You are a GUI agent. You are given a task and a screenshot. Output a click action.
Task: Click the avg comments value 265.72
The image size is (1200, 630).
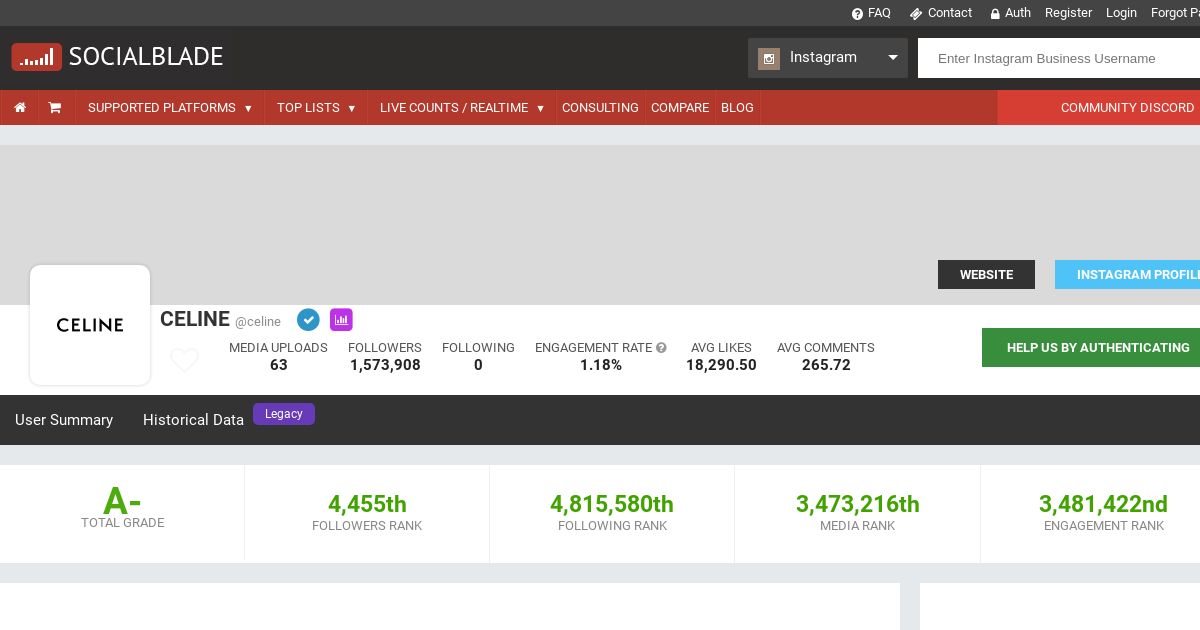tap(826, 365)
